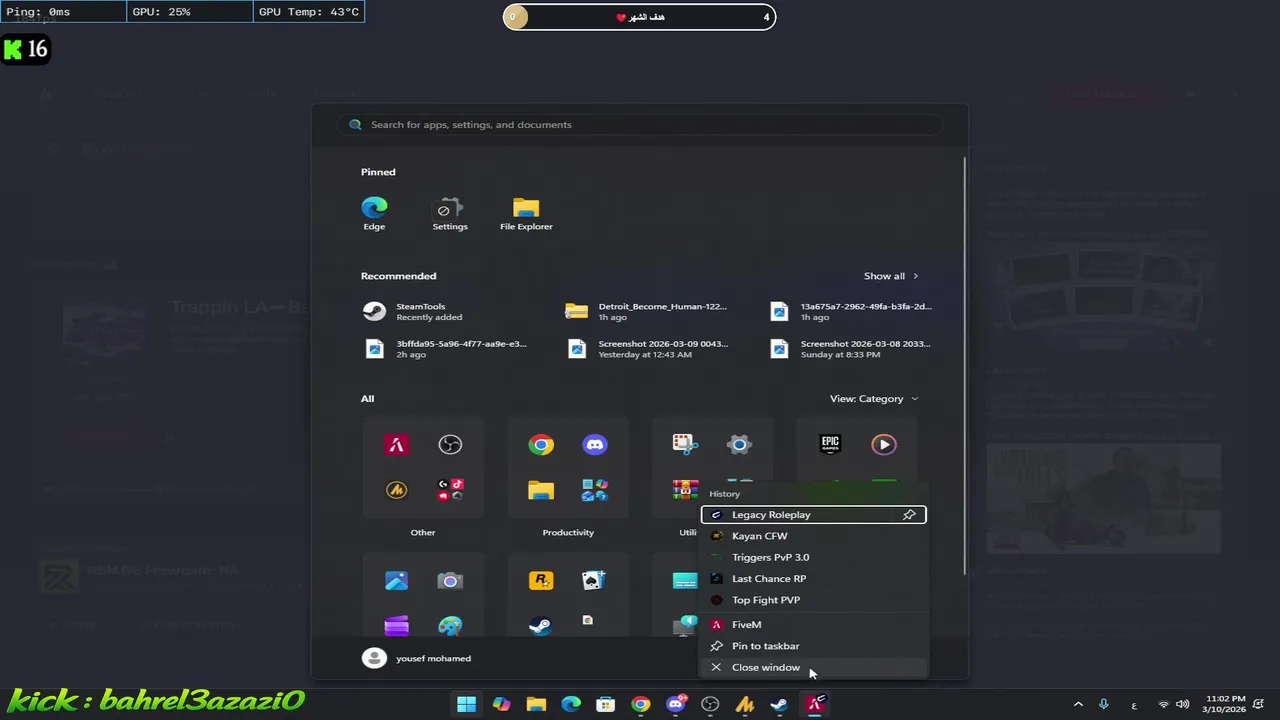Open the Solitaire cards app icon
The image size is (1280, 720).
[595, 581]
